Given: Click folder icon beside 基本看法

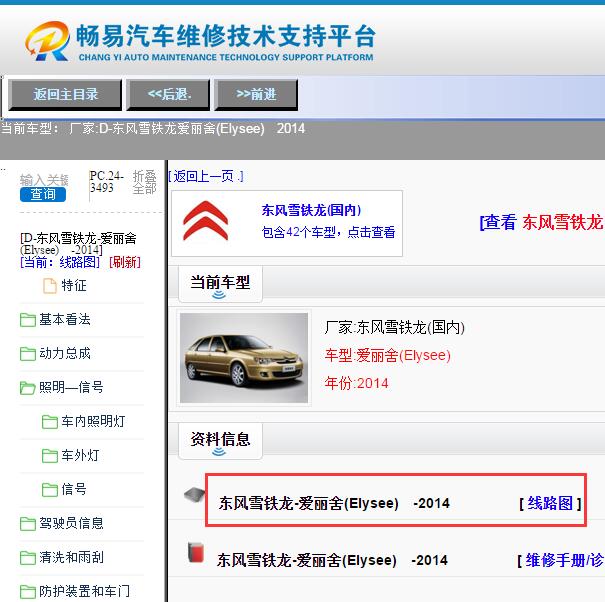Looking at the screenshot, I should coord(28,320).
